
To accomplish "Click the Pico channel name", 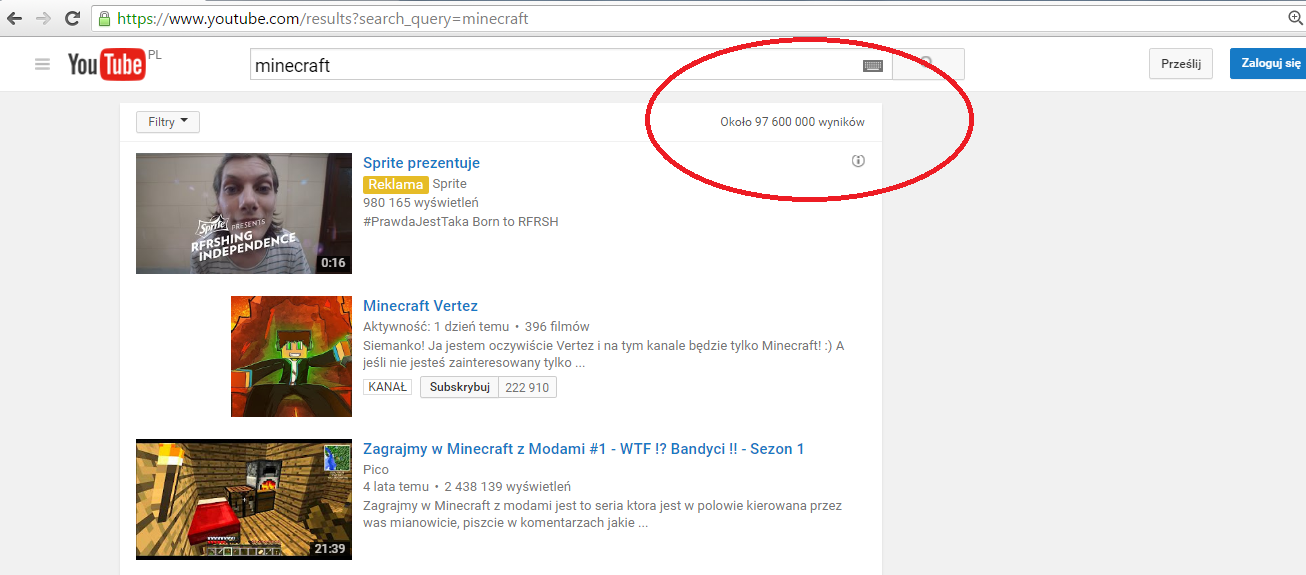I will coord(376,469).
